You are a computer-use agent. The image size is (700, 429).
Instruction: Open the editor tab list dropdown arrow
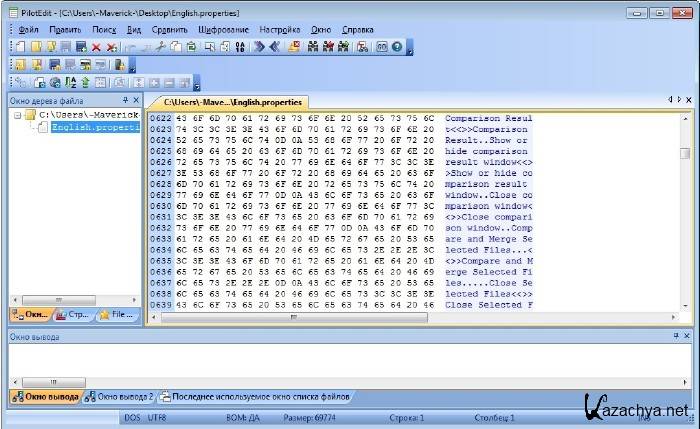click(x=679, y=101)
